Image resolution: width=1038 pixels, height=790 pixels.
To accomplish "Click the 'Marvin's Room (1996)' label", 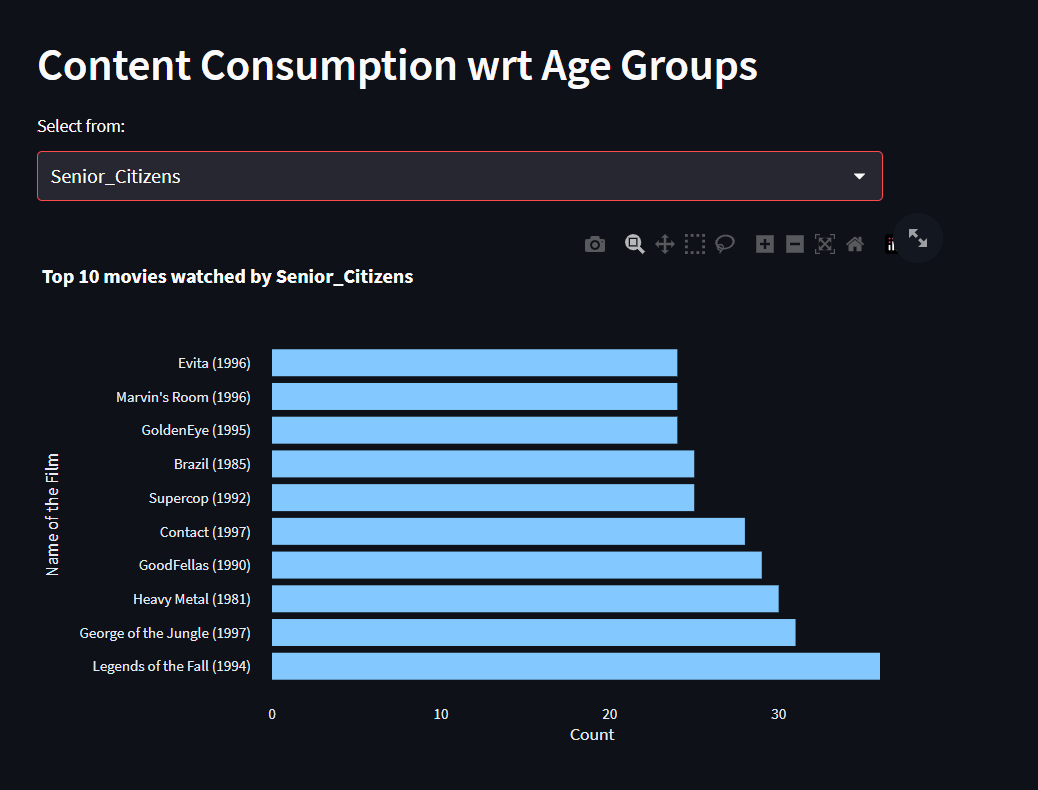I will (183, 397).
